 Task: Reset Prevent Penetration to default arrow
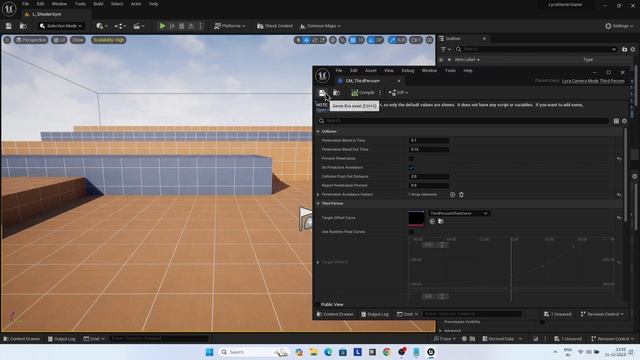(x=619, y=158)
